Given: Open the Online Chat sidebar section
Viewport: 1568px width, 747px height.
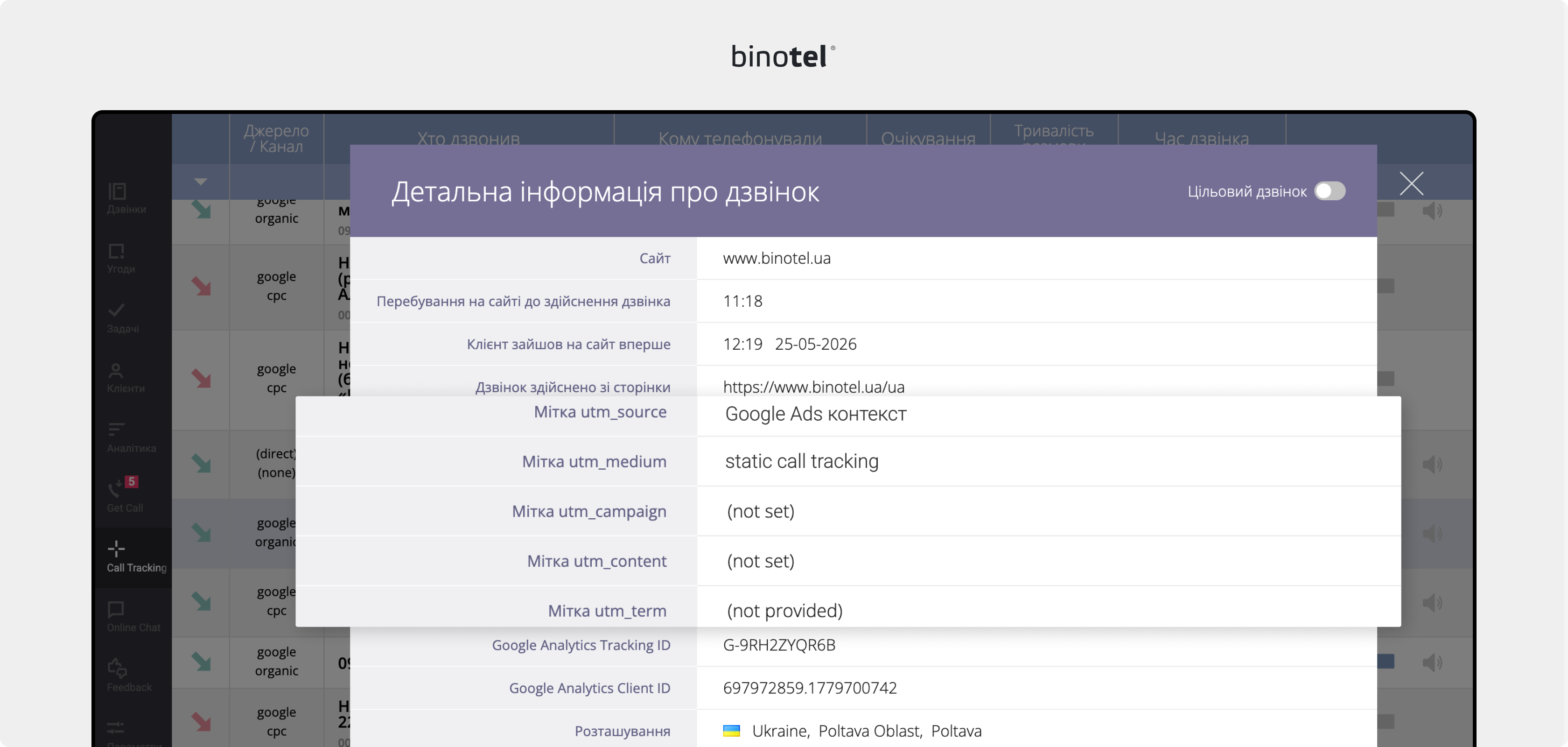Looking at the screenshot, I should (133, 617).
